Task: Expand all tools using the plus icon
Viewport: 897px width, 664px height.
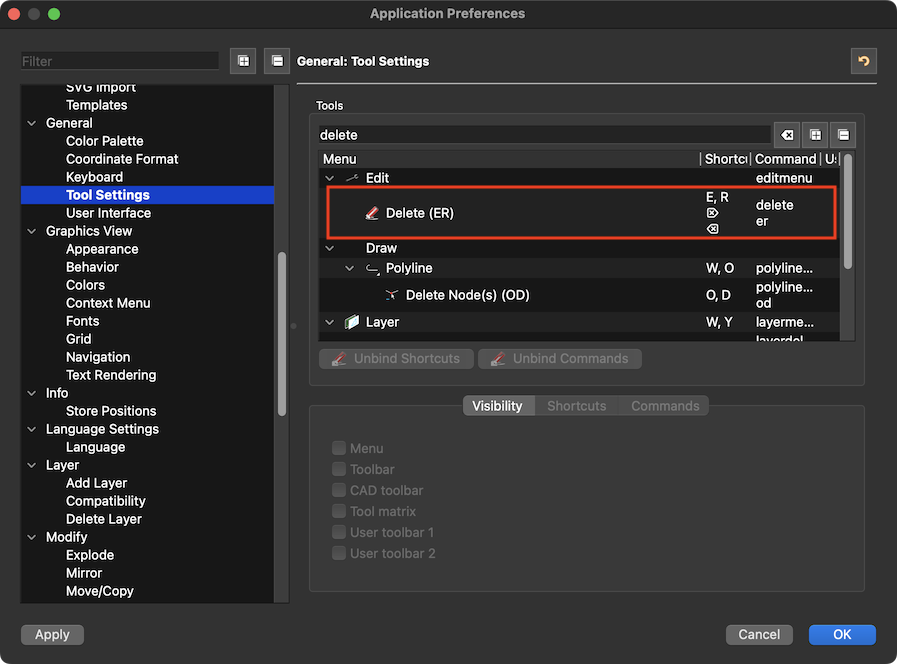Action: 816,135
